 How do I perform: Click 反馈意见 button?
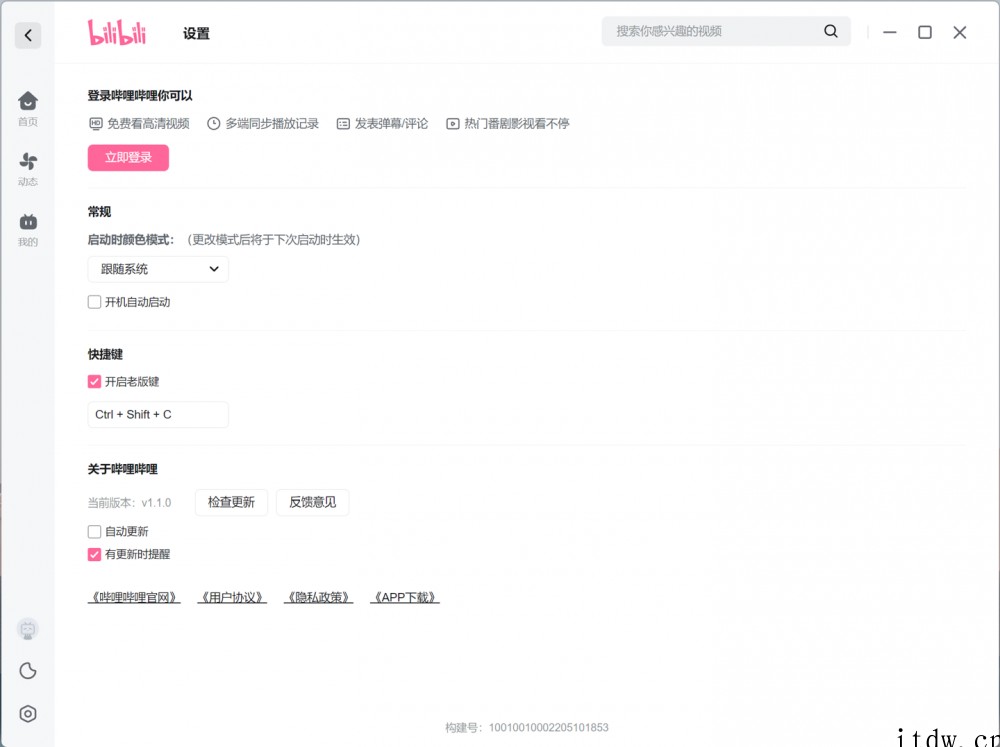pos(312,503)
